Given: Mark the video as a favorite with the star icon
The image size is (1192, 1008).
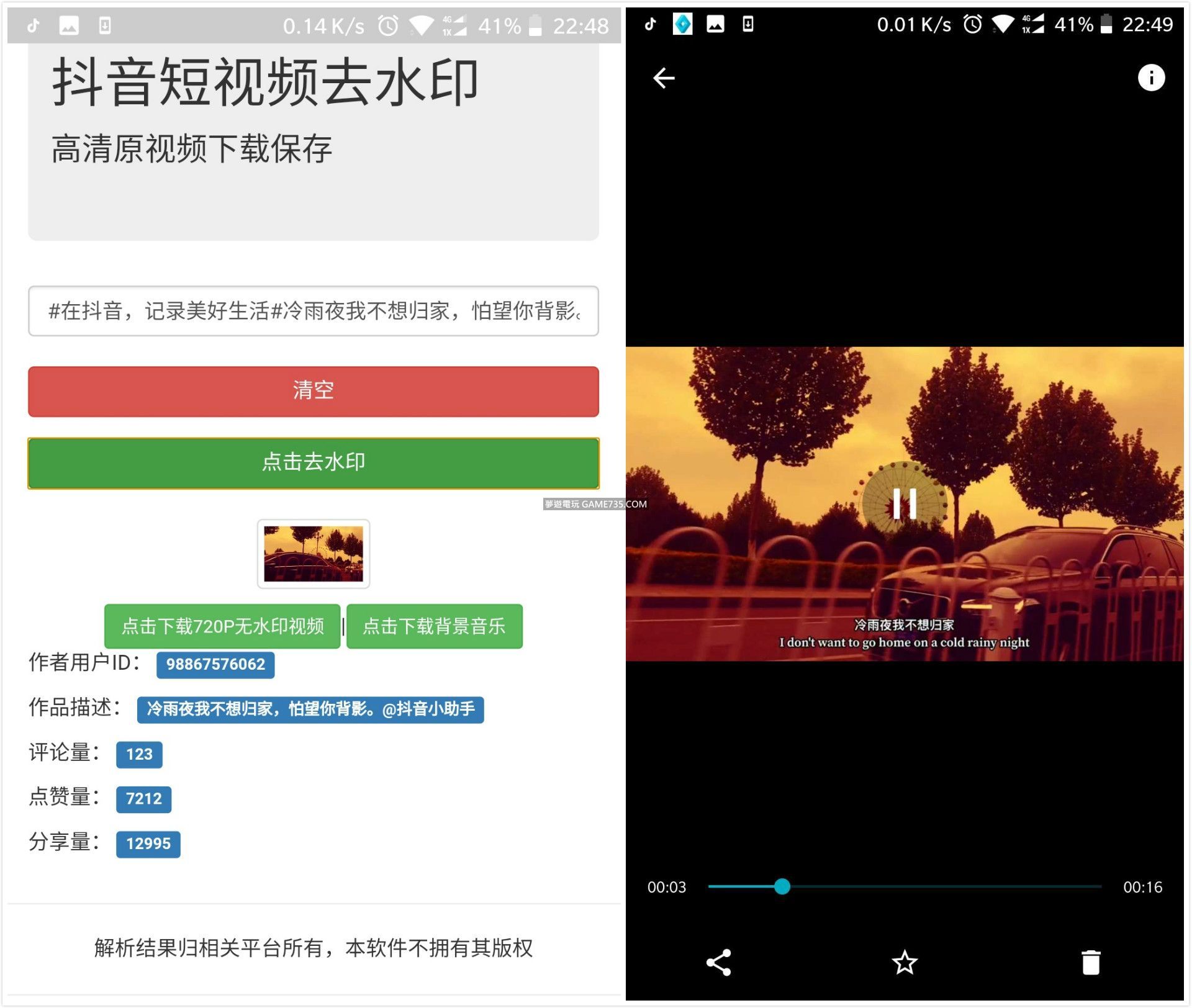Looking at the screenshot, I should point(904,963).
